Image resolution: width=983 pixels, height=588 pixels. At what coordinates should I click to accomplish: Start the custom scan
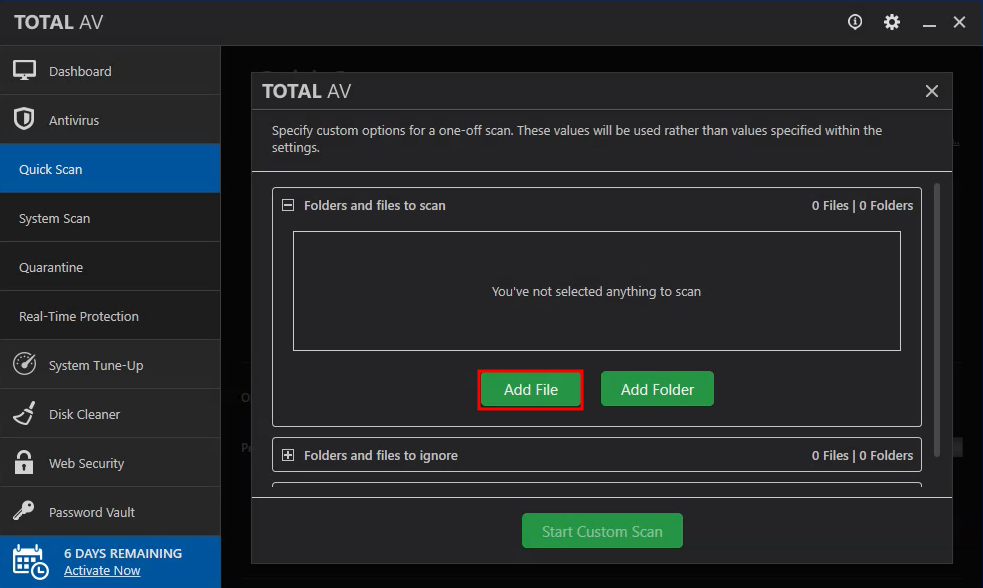click(602, 530)
